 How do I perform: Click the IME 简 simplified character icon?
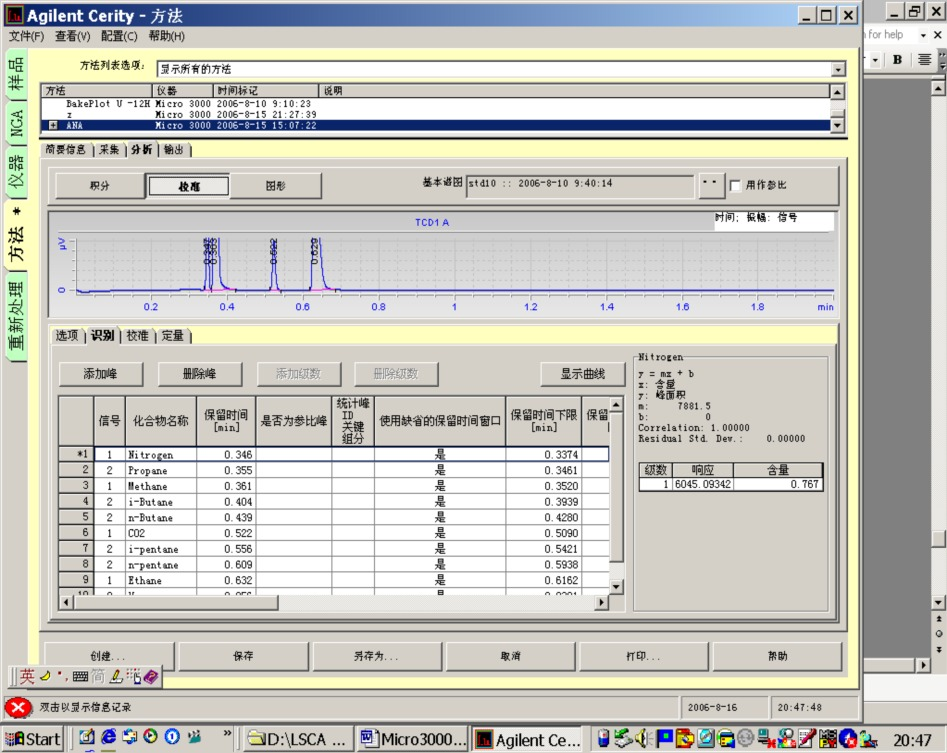[x=98, y=676]
